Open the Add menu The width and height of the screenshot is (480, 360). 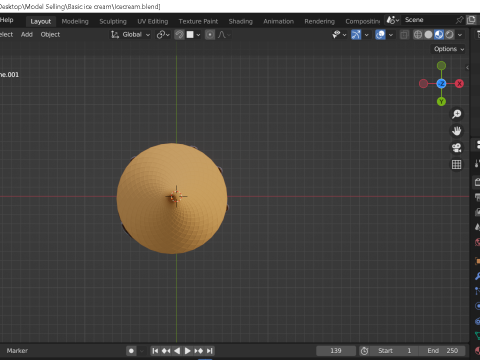point(27,34)
